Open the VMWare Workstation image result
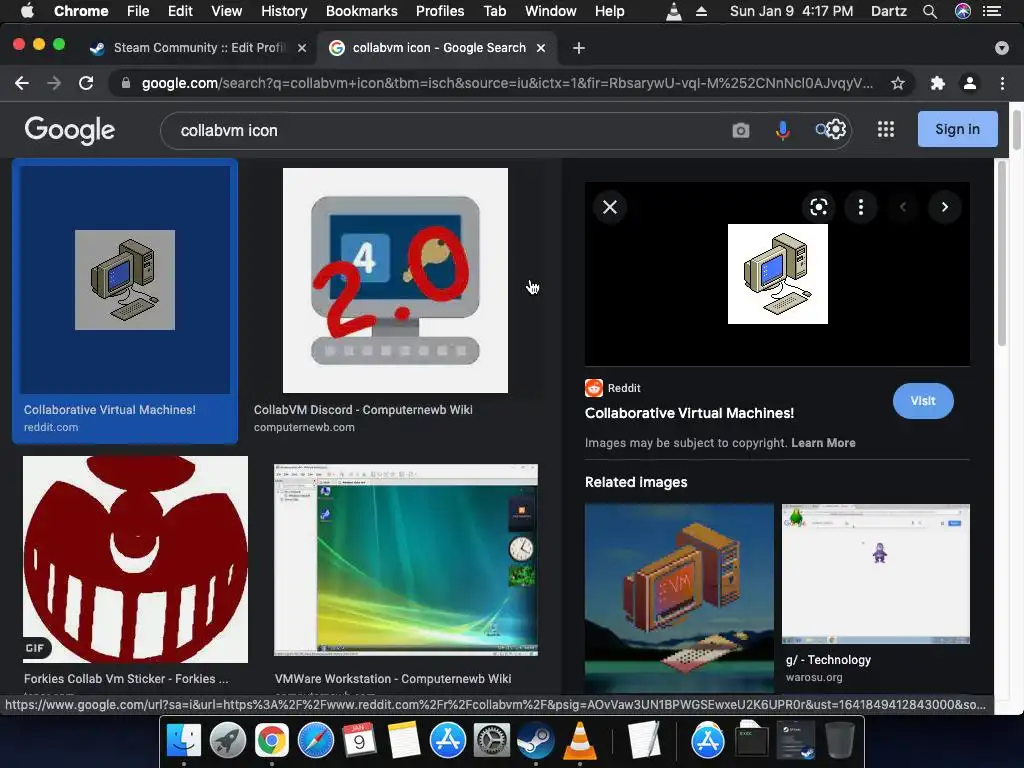This screenshot has width=1024, height=768. (406, 560)
